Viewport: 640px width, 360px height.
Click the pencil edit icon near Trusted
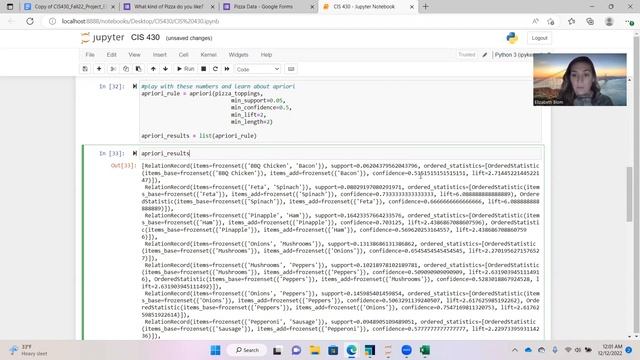pyautogui.click(x=484, y=55)
